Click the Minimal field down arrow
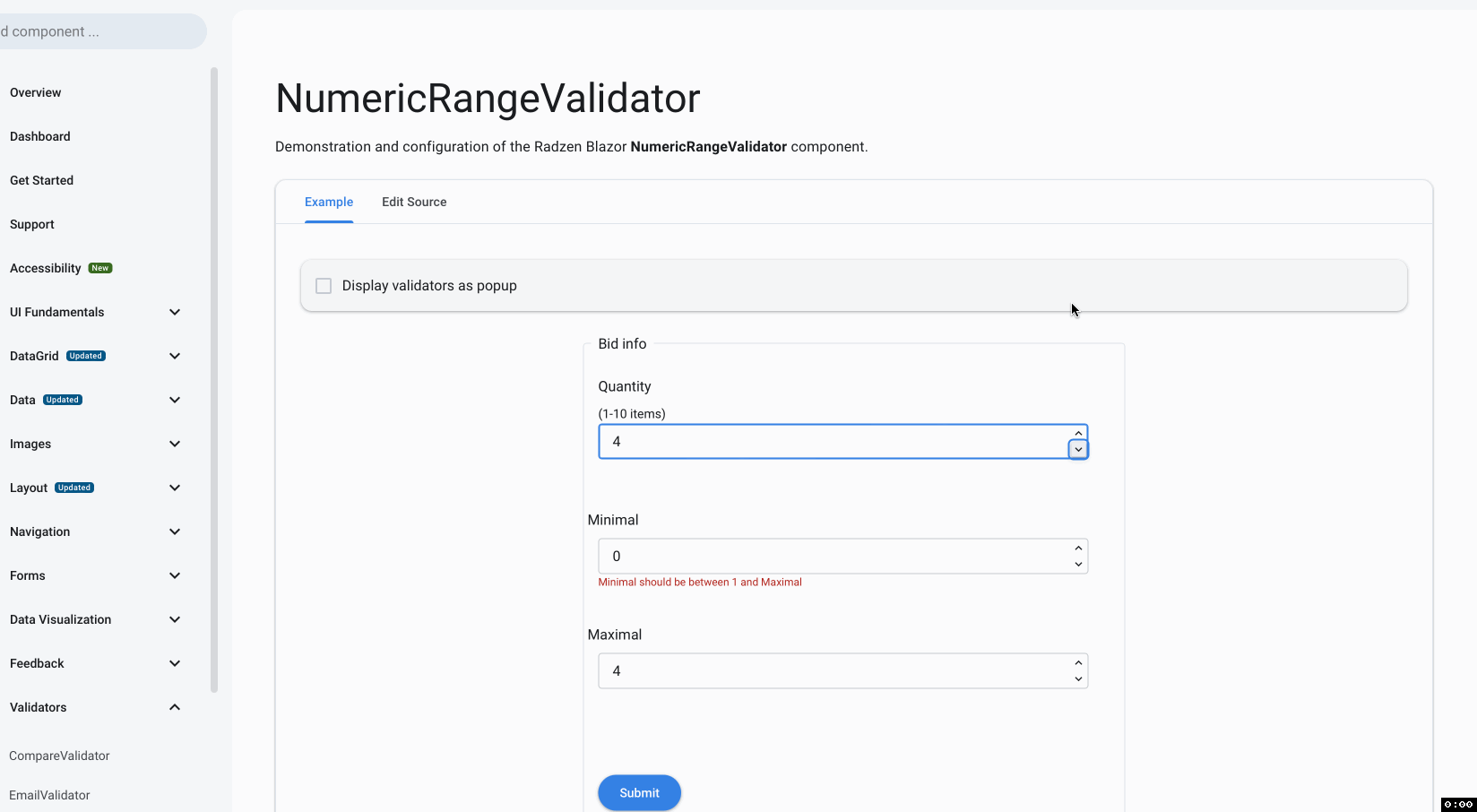Screen dimensions: 1477x812 tap(1078, 565)
